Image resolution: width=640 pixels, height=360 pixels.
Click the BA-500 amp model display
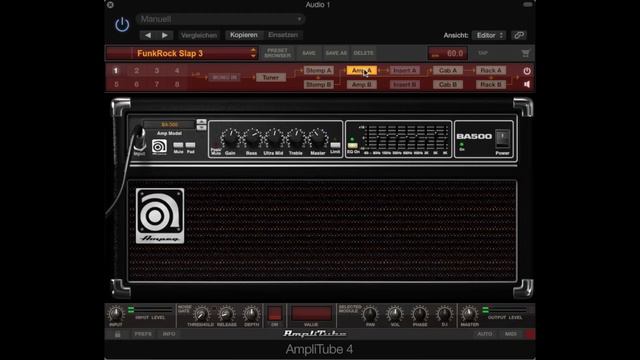coord(169,124)
